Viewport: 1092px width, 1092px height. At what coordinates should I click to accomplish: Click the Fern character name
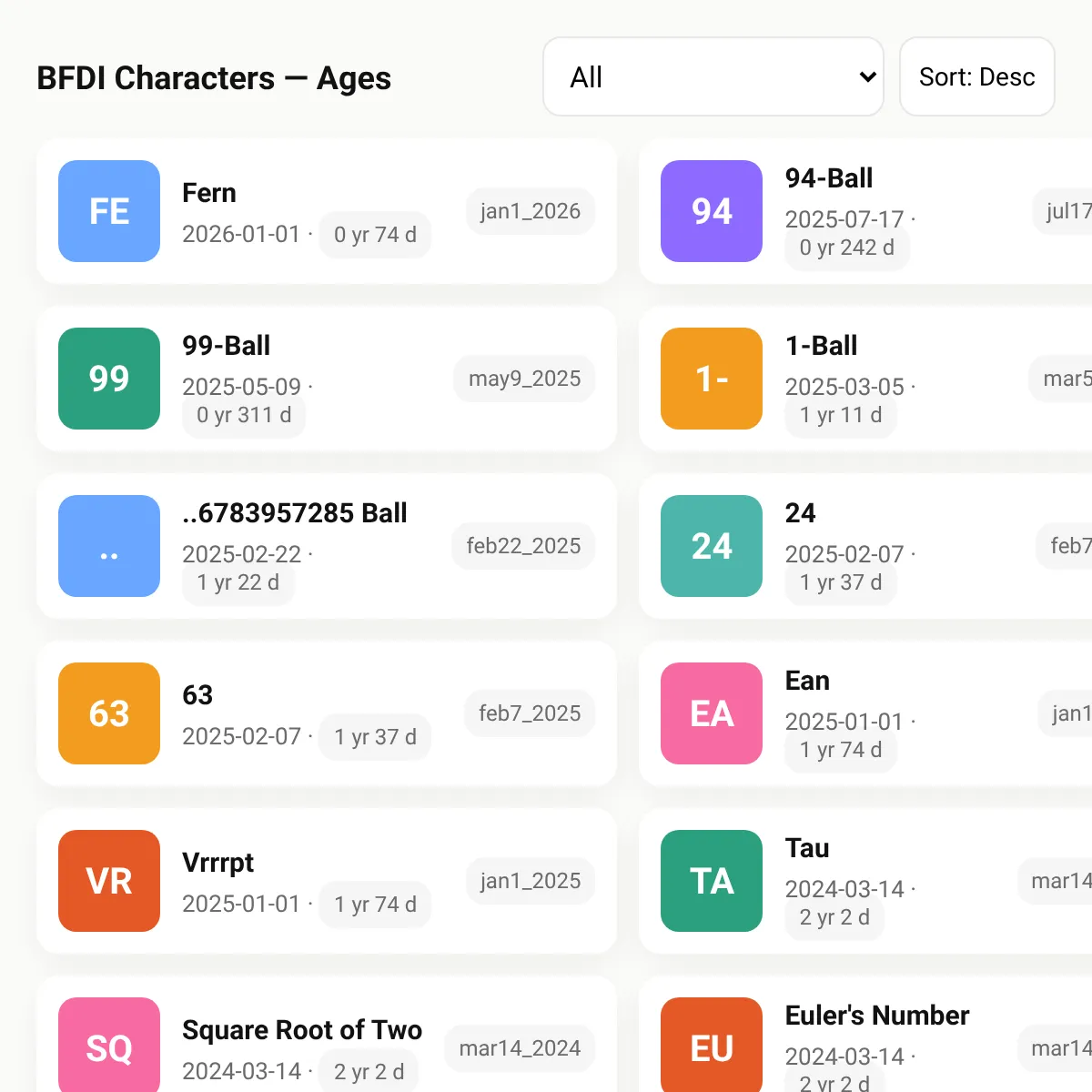pyautogui.click(x=209, y=193)
